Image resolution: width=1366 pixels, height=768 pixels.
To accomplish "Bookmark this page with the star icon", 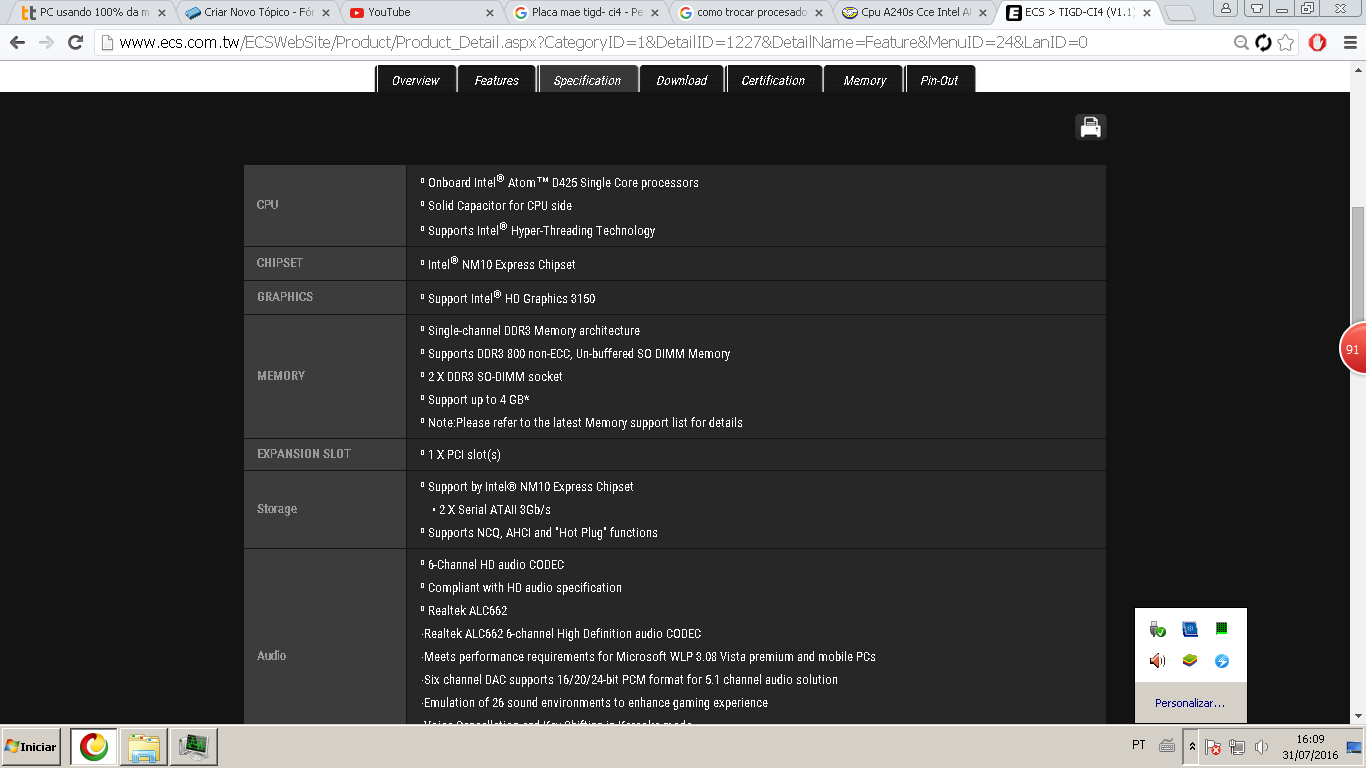I will (x=1286, y=43).
